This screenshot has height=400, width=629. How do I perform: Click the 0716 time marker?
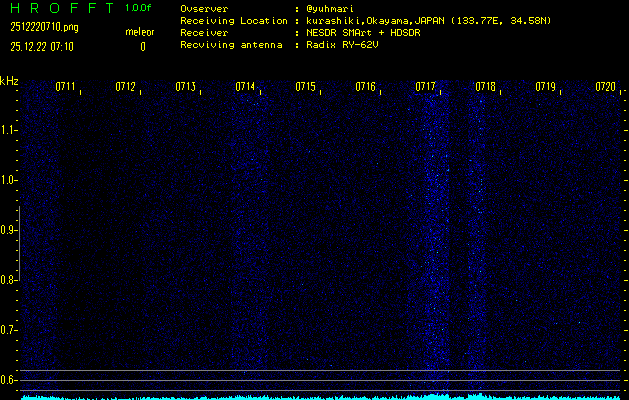coord(365,87)
